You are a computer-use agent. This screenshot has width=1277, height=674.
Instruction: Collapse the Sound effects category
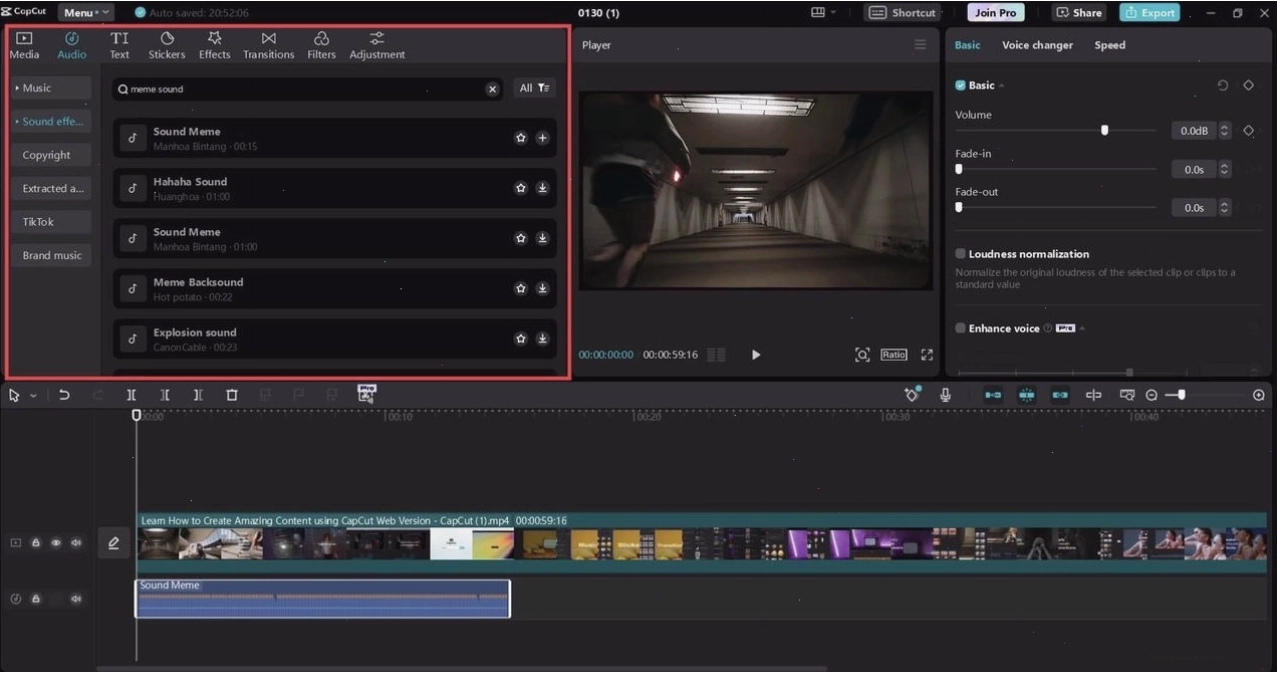pyautogui.click(x=52, y=121)
